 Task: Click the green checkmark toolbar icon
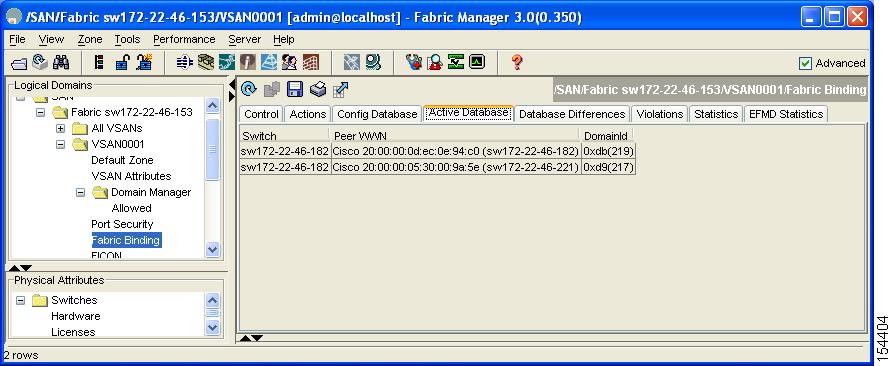coord(456,63)
